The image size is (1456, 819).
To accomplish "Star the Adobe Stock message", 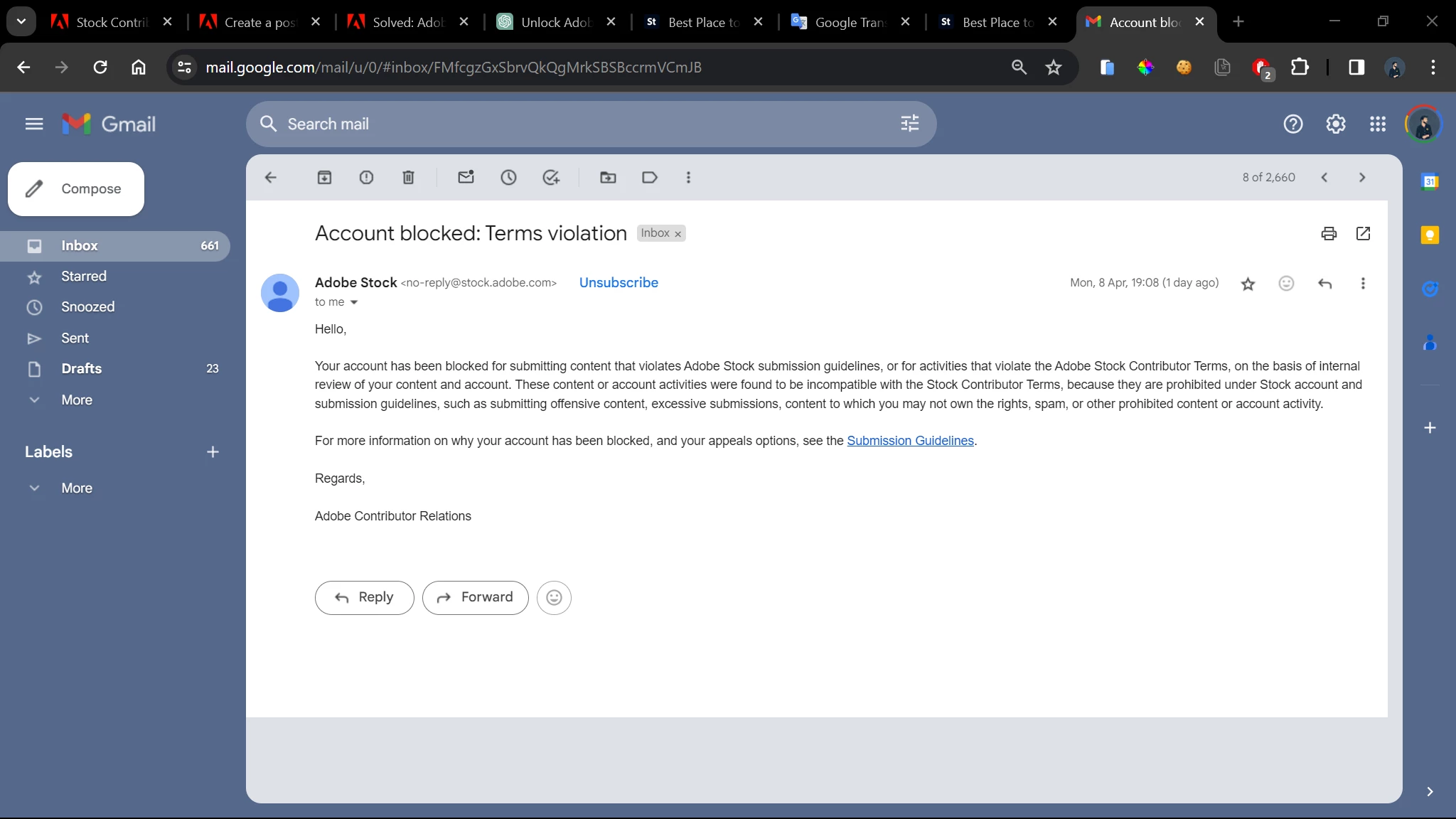I will [1248, 284].
